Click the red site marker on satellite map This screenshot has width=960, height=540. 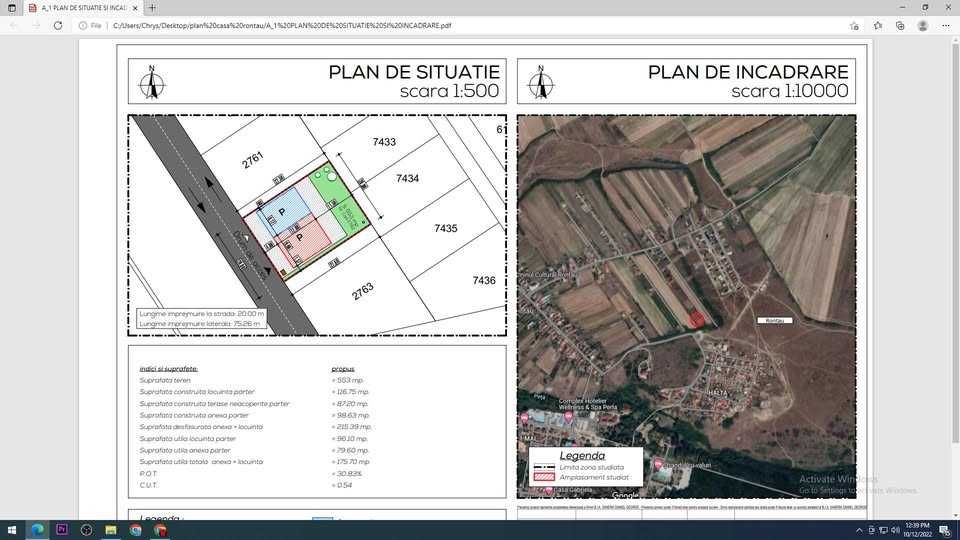tap(697, 320)
